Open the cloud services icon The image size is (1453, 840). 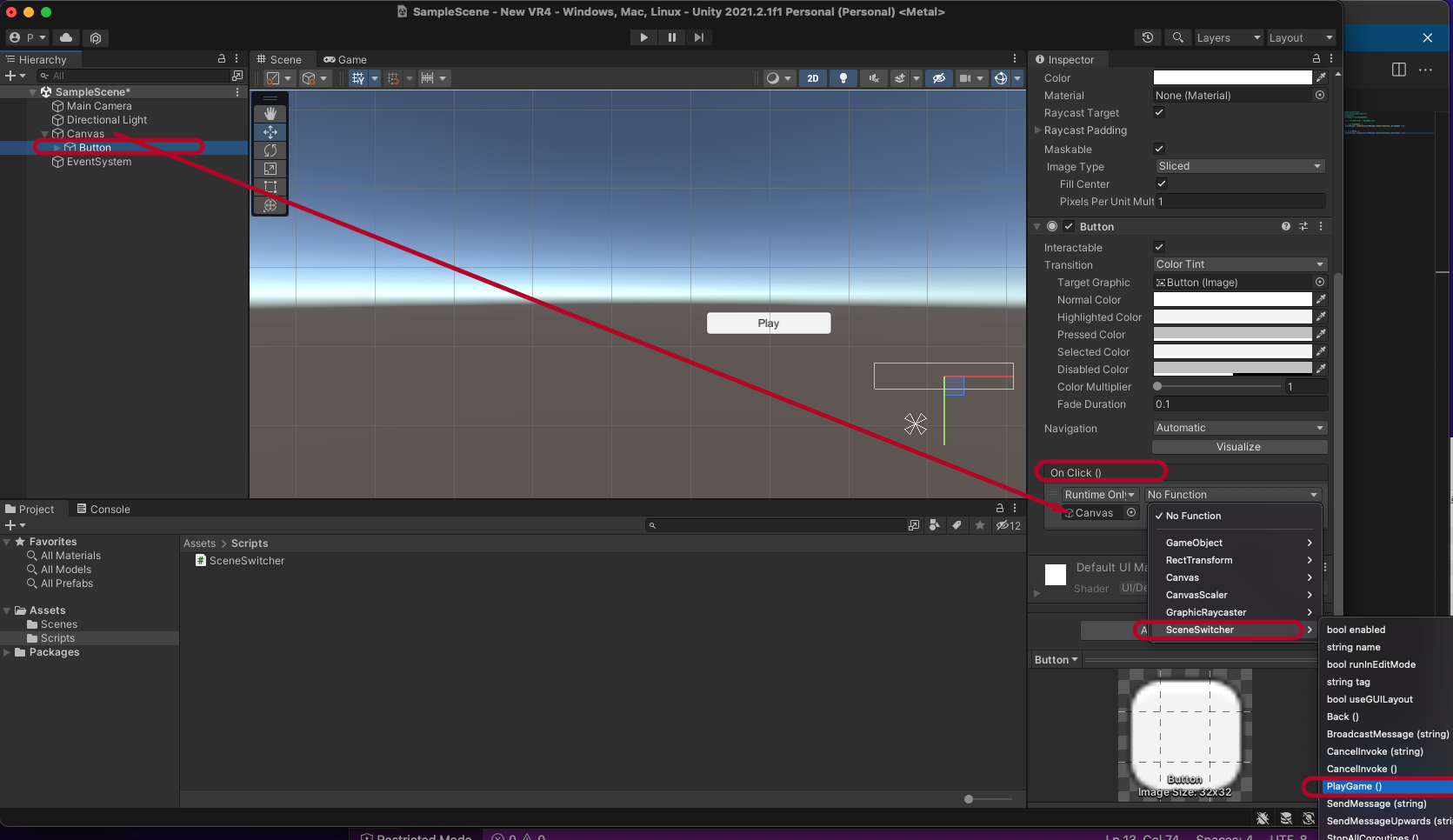[x=66, y=37]
